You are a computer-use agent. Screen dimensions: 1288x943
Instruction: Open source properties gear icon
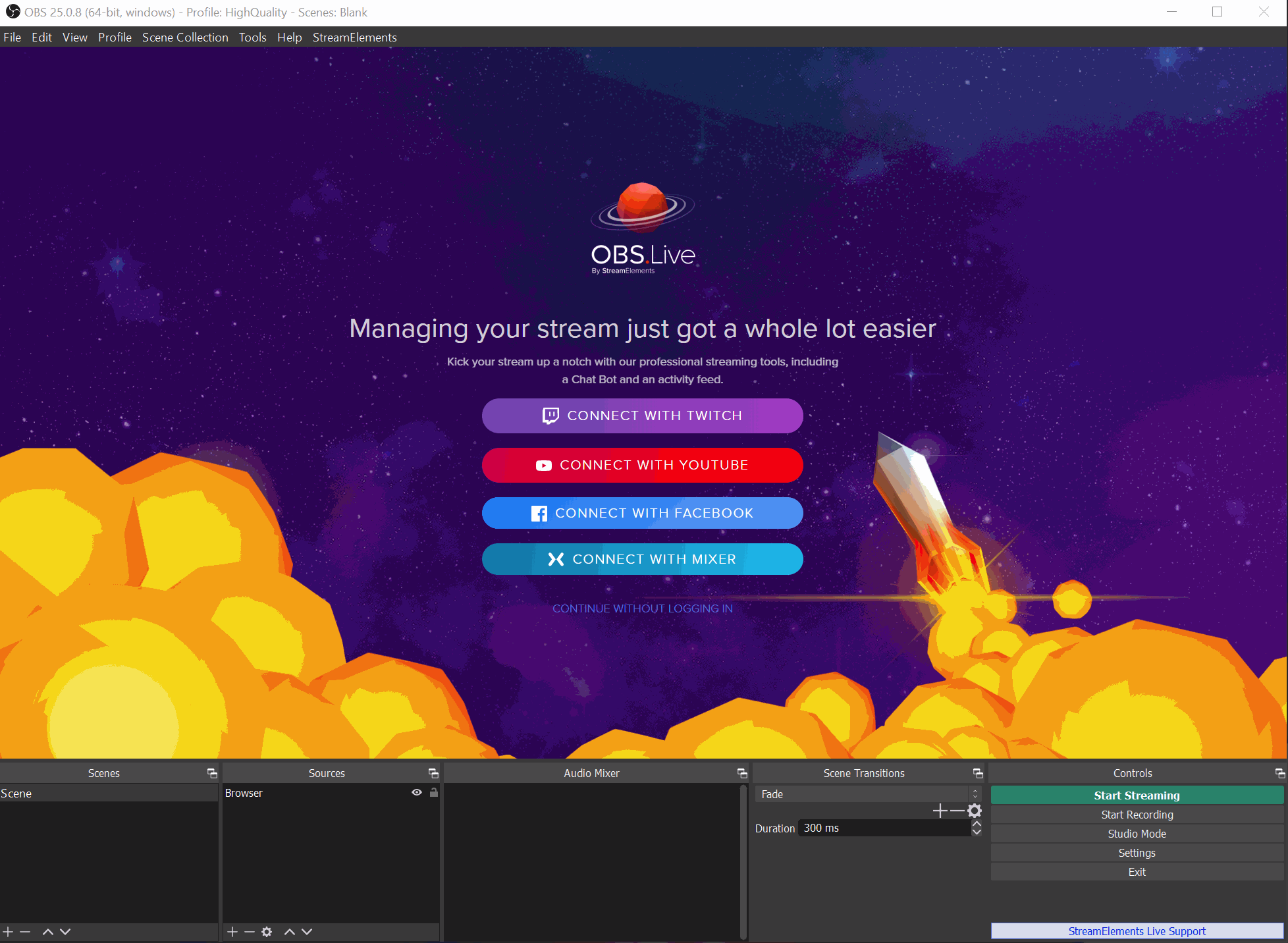pos(267,932)
